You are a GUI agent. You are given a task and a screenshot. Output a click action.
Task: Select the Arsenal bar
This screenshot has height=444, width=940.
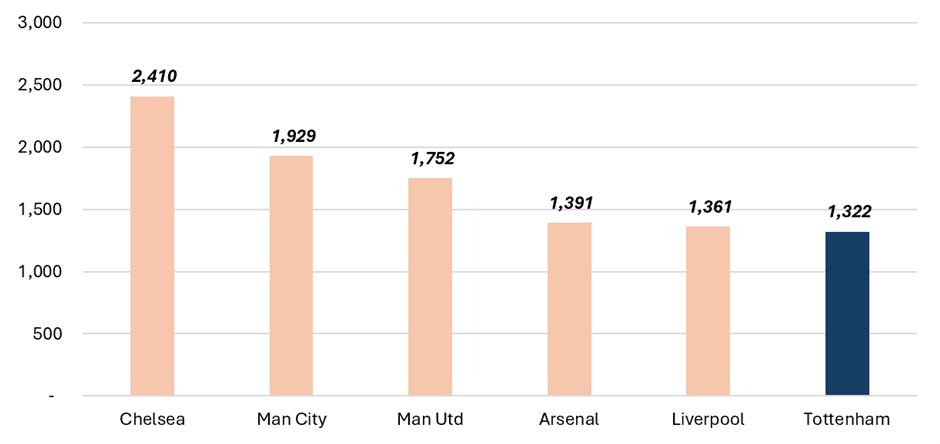point(570,309)
